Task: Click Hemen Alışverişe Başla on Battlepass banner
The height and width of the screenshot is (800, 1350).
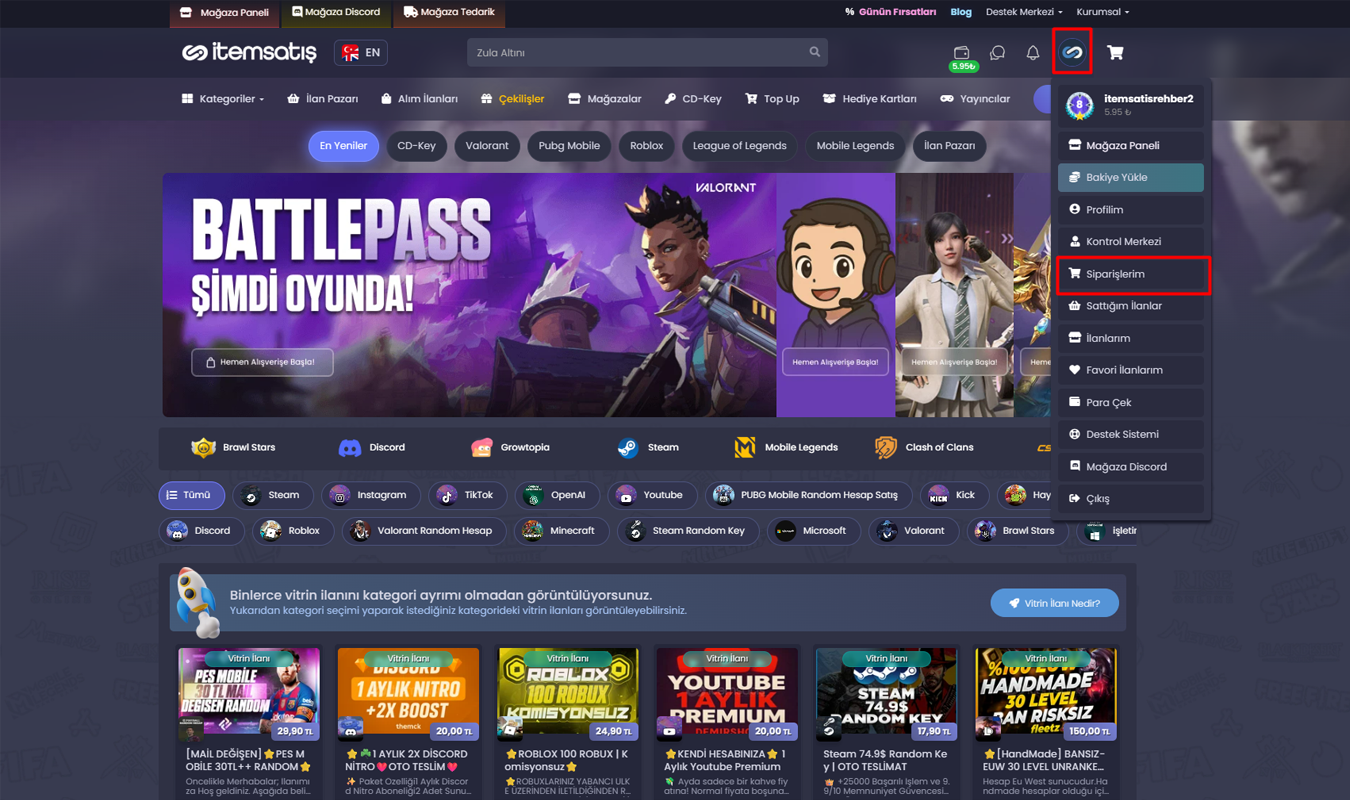Action: click(x=262, y=362)
